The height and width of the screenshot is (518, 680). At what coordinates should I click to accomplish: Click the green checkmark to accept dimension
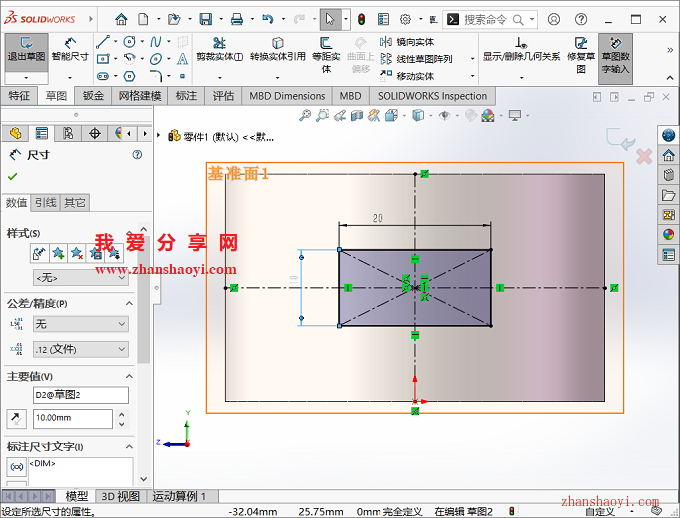tap(13, 176)
